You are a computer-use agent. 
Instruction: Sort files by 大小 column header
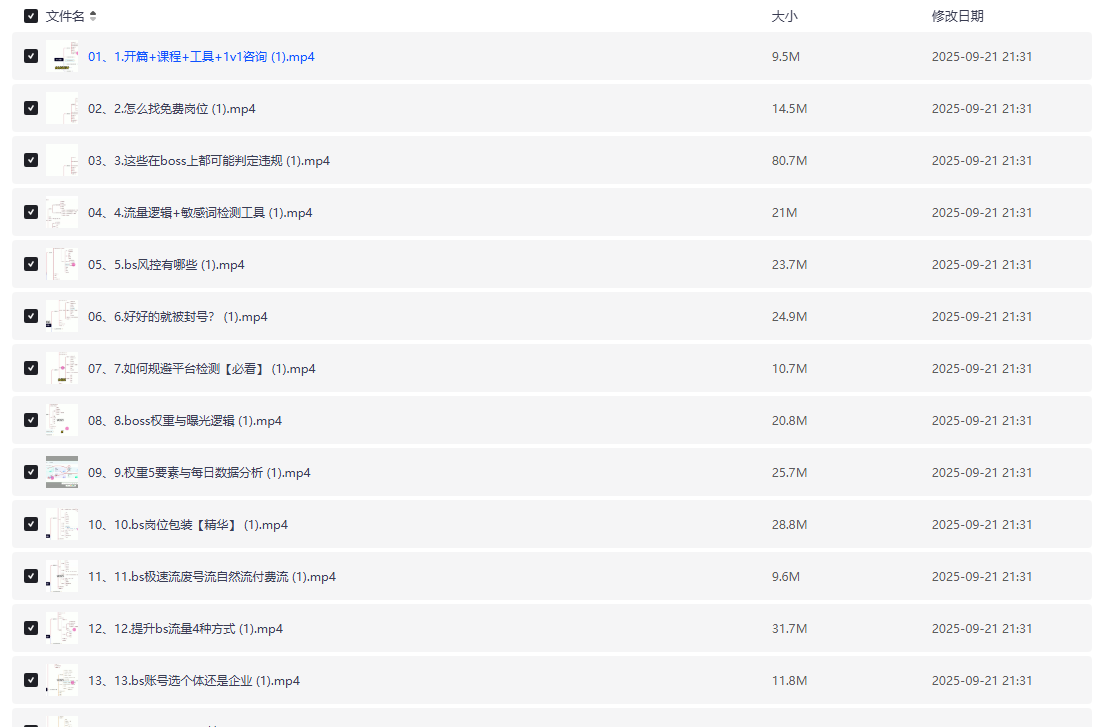784,16
